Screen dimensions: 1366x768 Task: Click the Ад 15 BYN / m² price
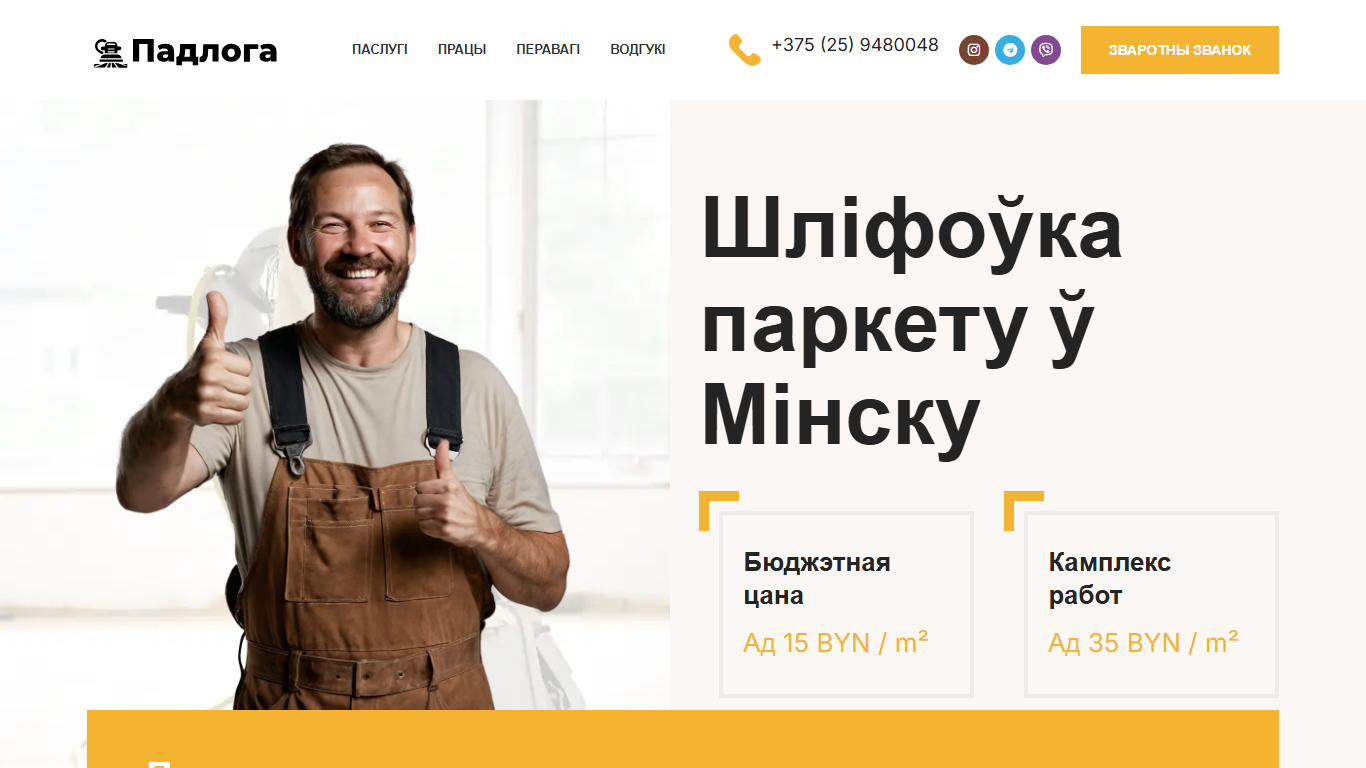click(x=836, y=643)
